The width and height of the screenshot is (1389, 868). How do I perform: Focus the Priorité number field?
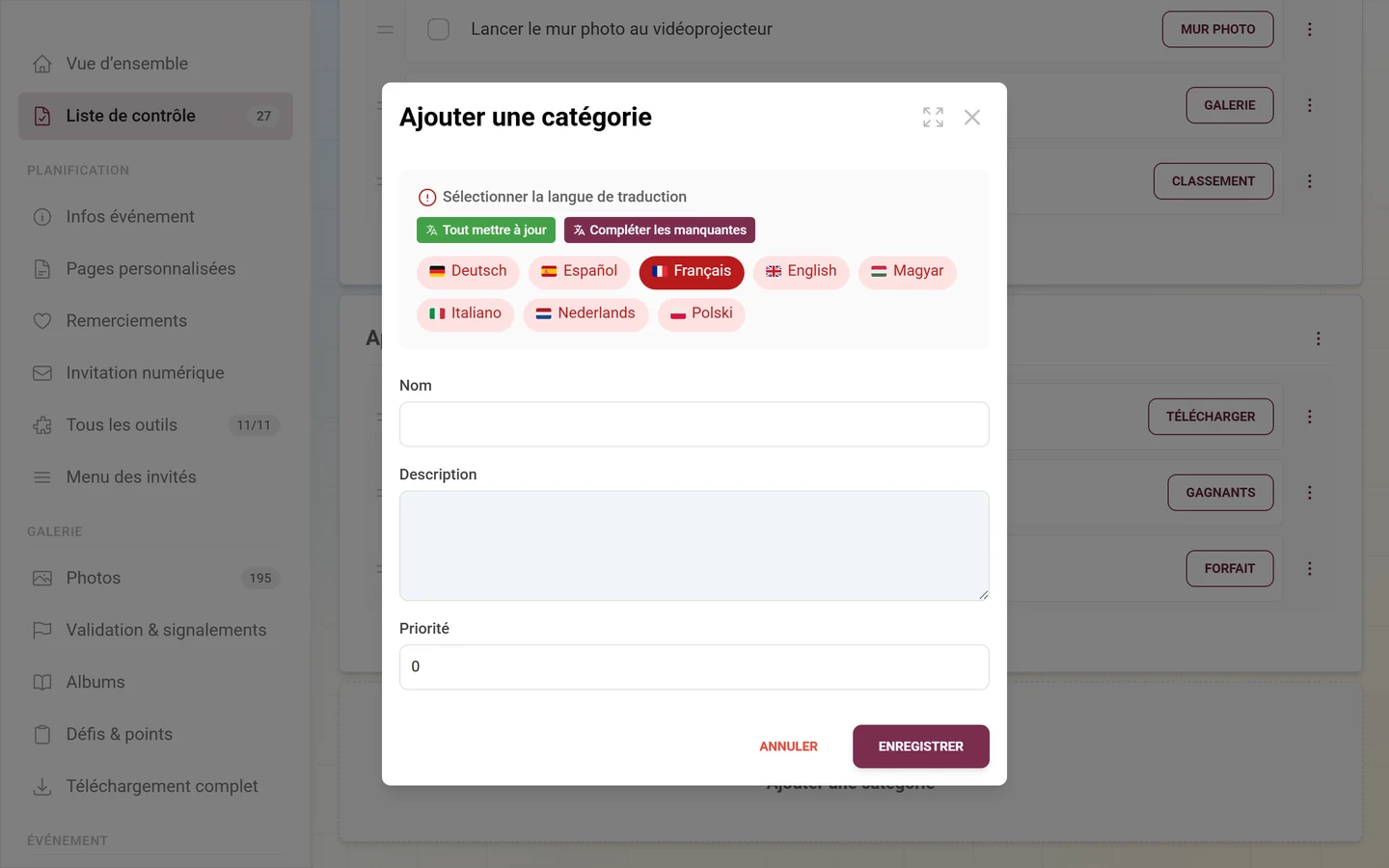click(x=694, y=667)
